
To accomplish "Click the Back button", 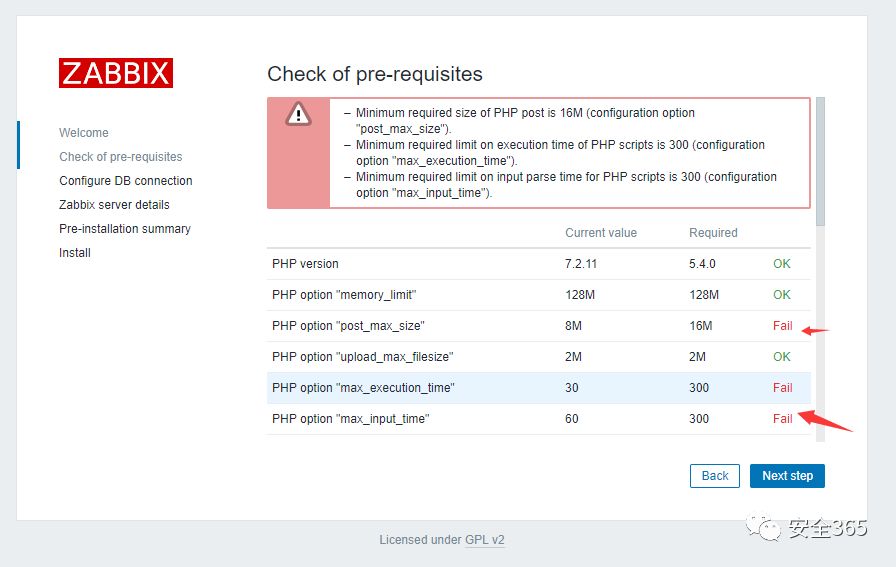I will coord(715,476).
